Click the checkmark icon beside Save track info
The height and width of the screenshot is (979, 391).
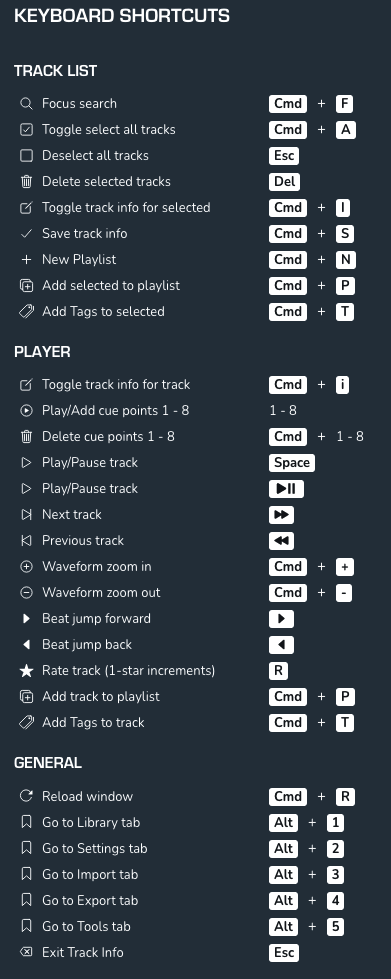pos(26,234)
